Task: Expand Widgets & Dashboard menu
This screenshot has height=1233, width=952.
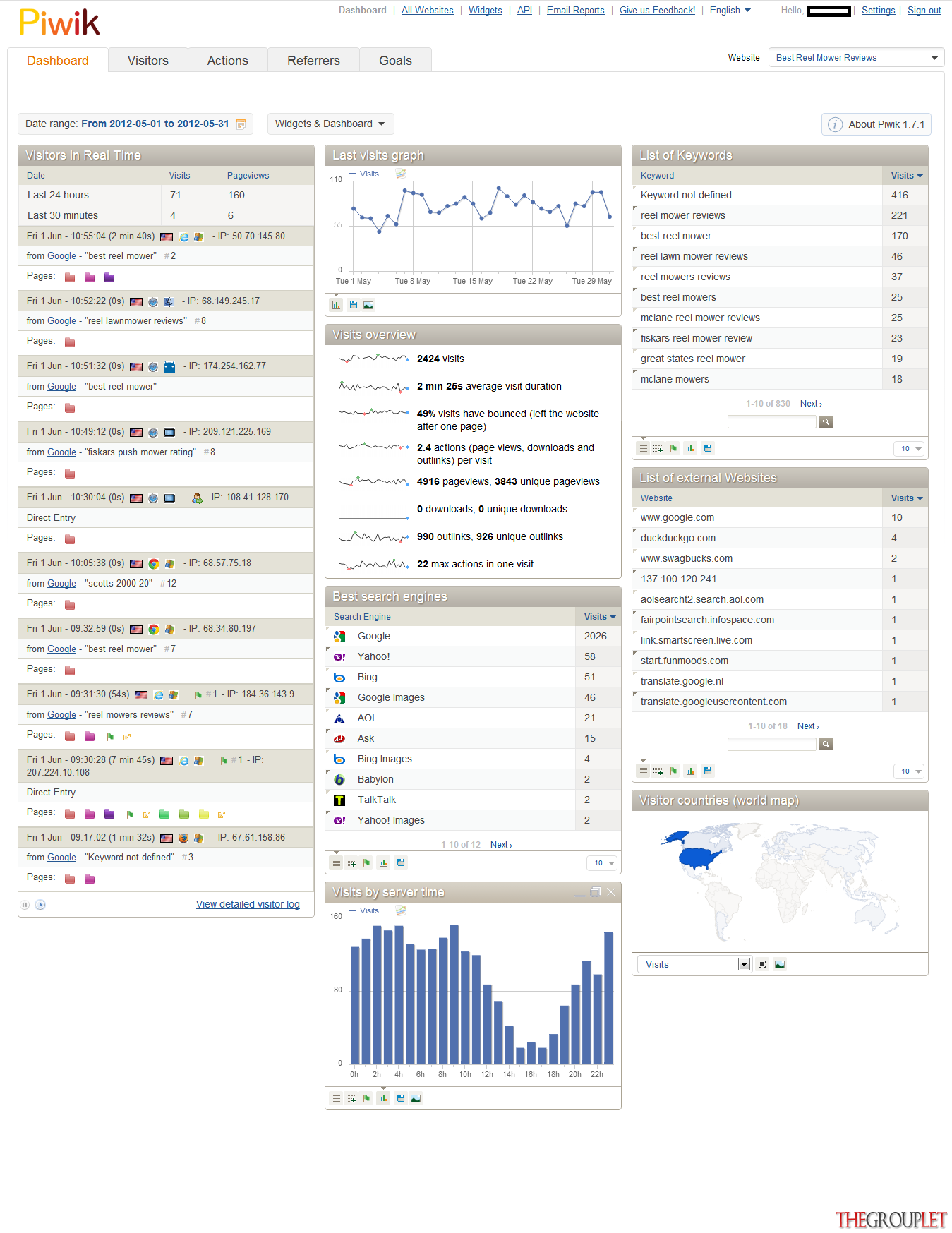Action: pyautogui.click(x=330, y=124)
